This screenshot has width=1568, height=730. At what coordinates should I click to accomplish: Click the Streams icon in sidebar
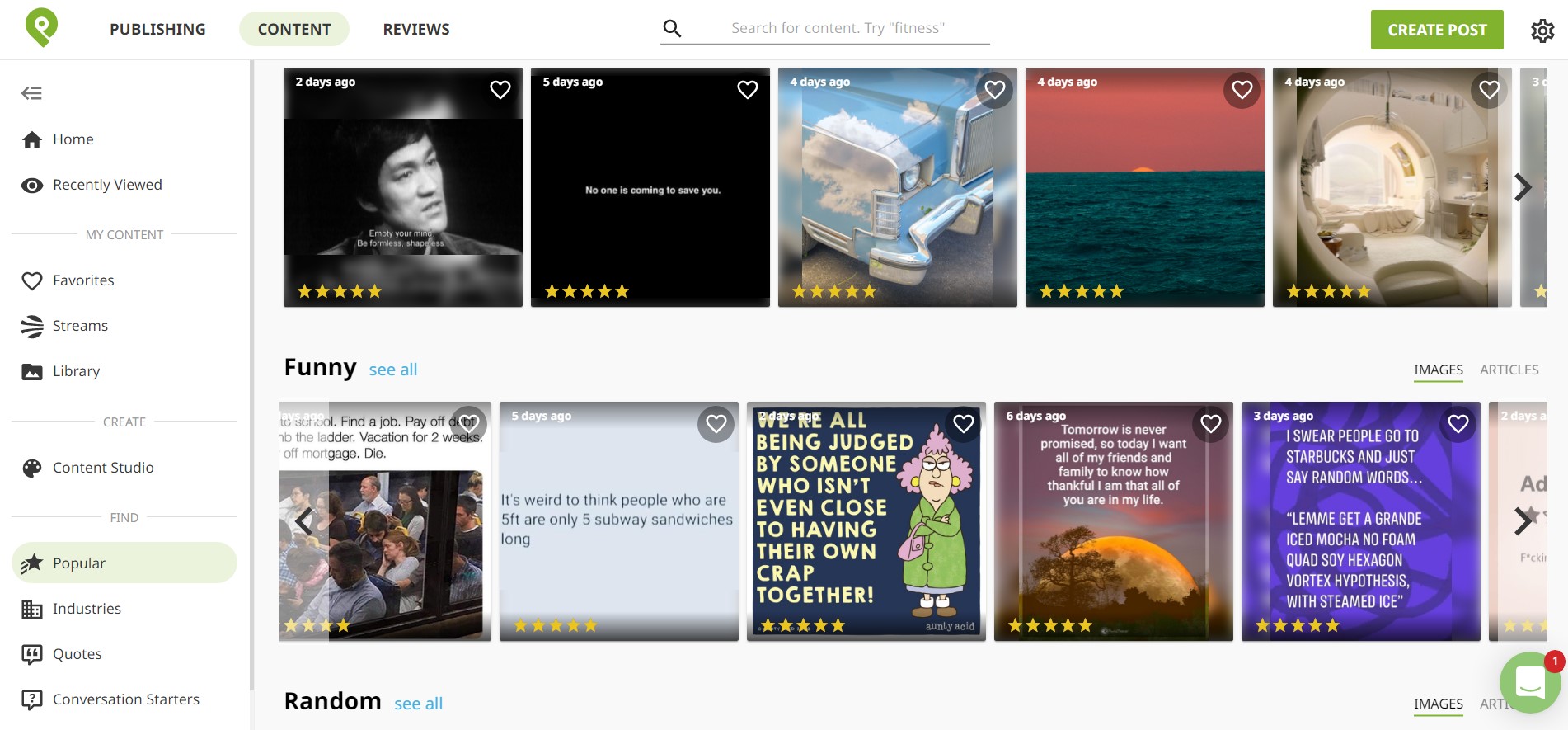tap(32, 326)
